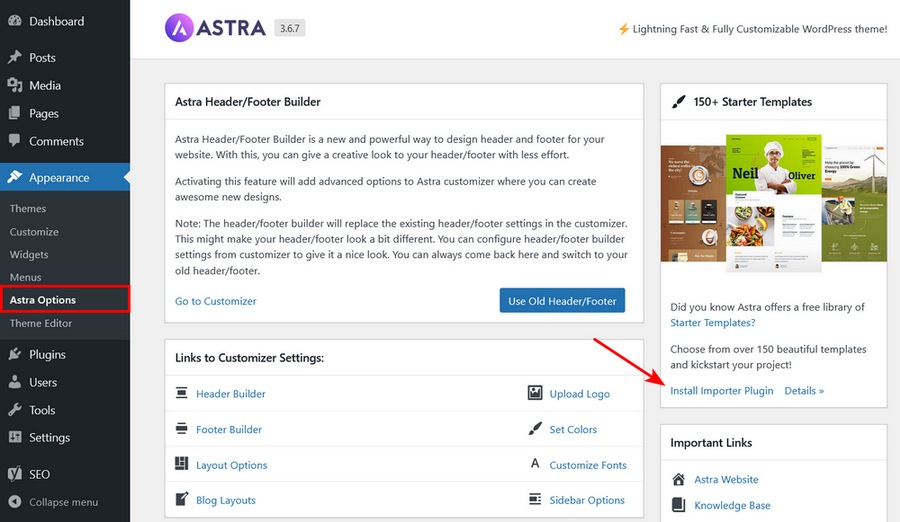
Task: Open the Theme Editor submenu item
Action: point(41,323)
